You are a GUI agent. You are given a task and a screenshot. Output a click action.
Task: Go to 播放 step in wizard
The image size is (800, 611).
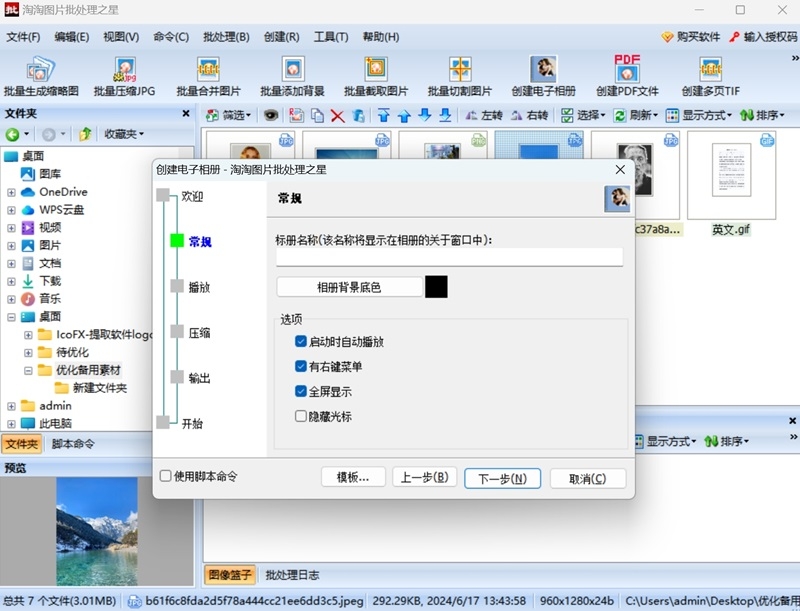199,287
